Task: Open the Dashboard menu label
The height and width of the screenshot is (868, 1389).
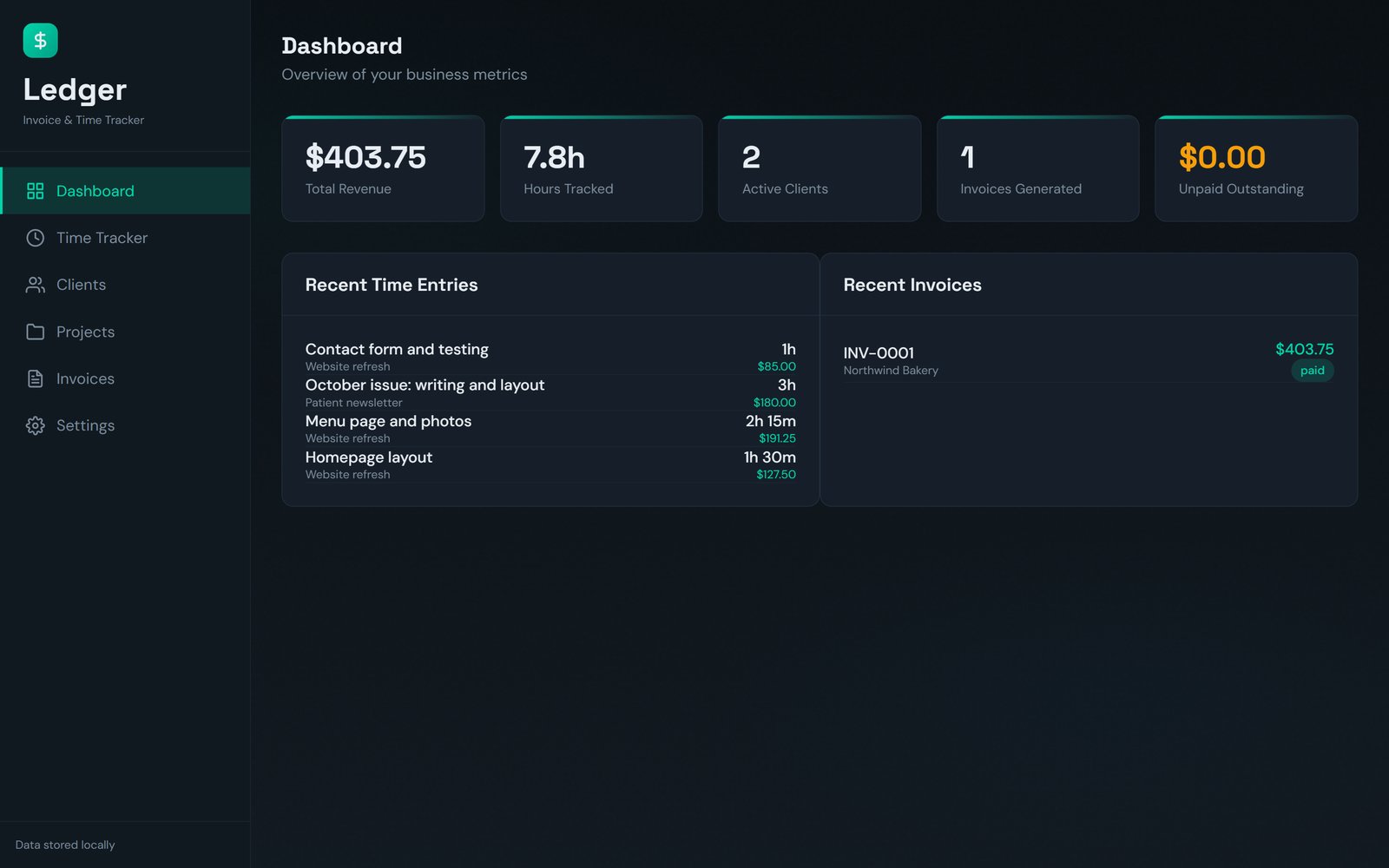Action: pyautogui.click(x=95, y=191)
